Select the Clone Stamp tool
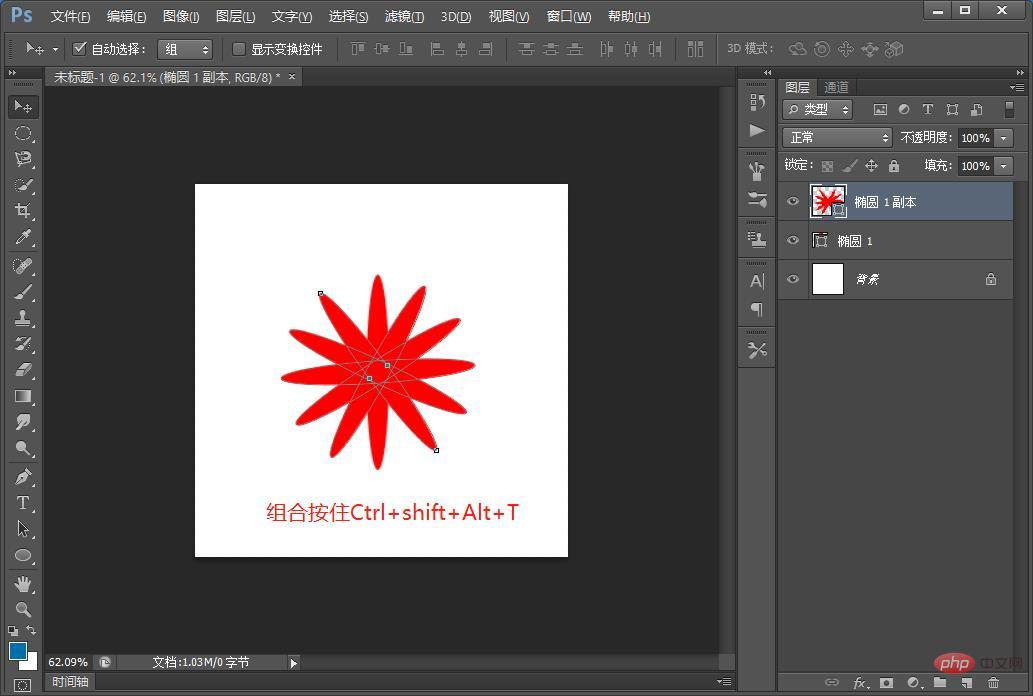Image resolution: width=1033 pixels, height=696 pixels. [23, 318]
